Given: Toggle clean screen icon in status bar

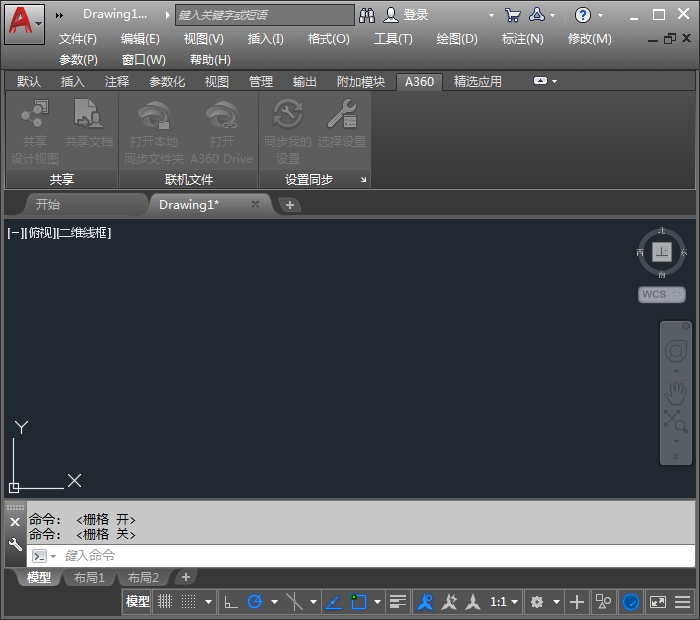Looking at the screenshot, I should 658,602.
